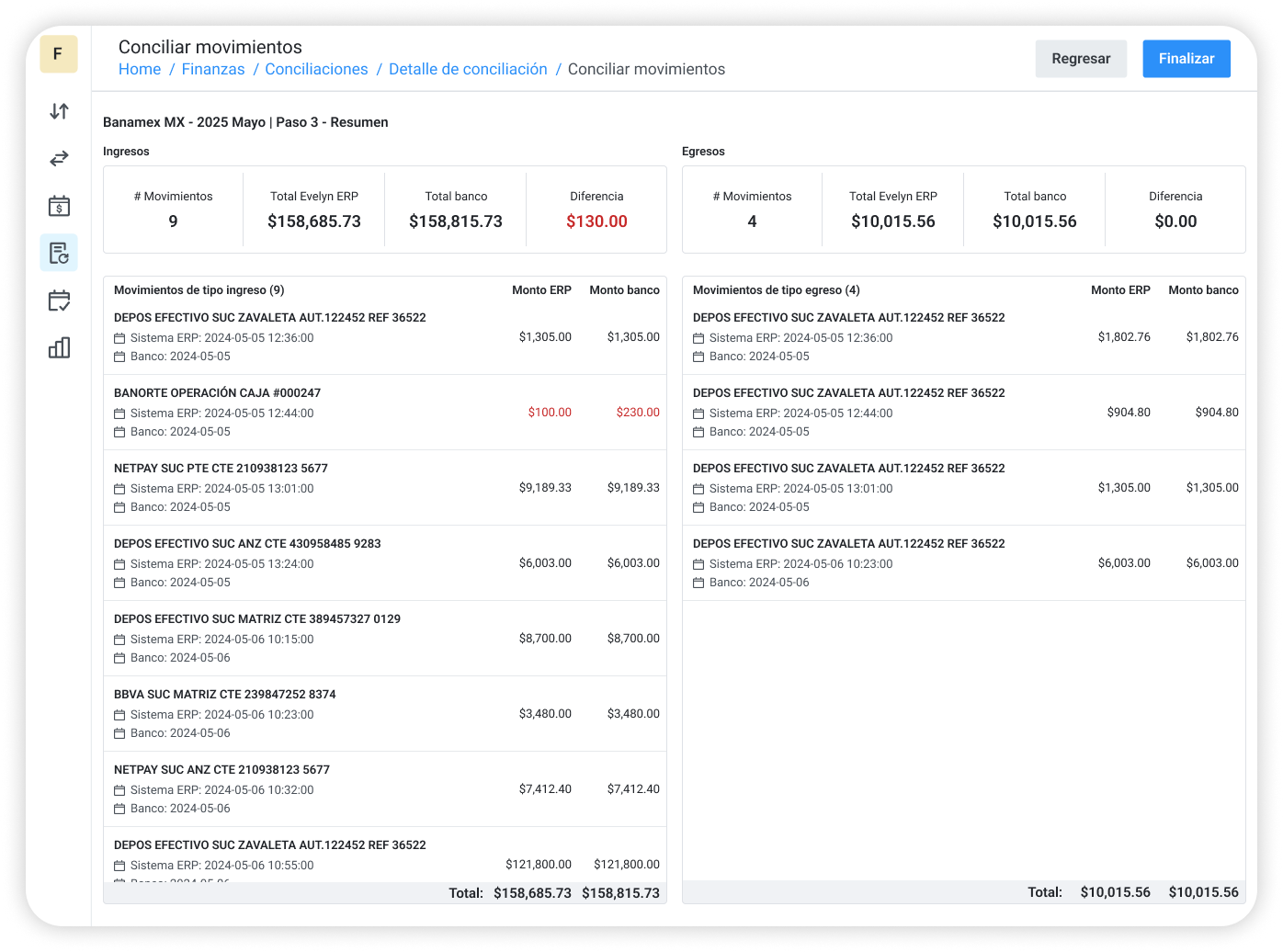The width and height of the screenshot is (1283, 952).
Task: Open the up-down arrows sidebar icon
Action: (x=59, y=111)
